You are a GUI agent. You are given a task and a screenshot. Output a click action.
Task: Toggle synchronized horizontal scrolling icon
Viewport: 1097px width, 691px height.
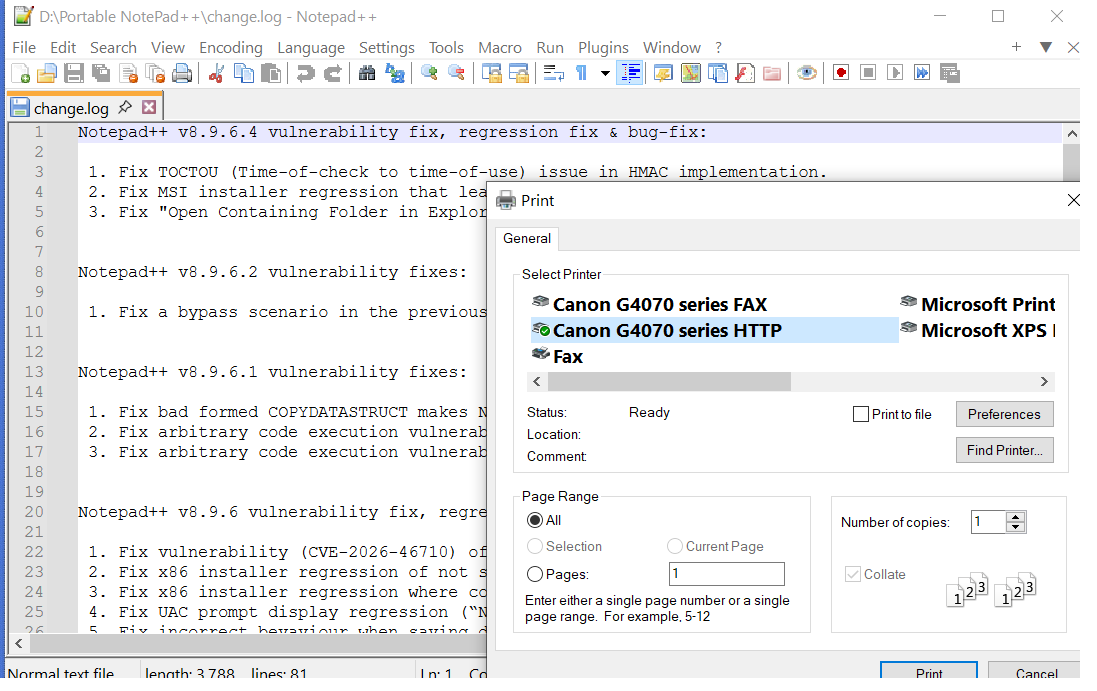(x=518, y=73)
